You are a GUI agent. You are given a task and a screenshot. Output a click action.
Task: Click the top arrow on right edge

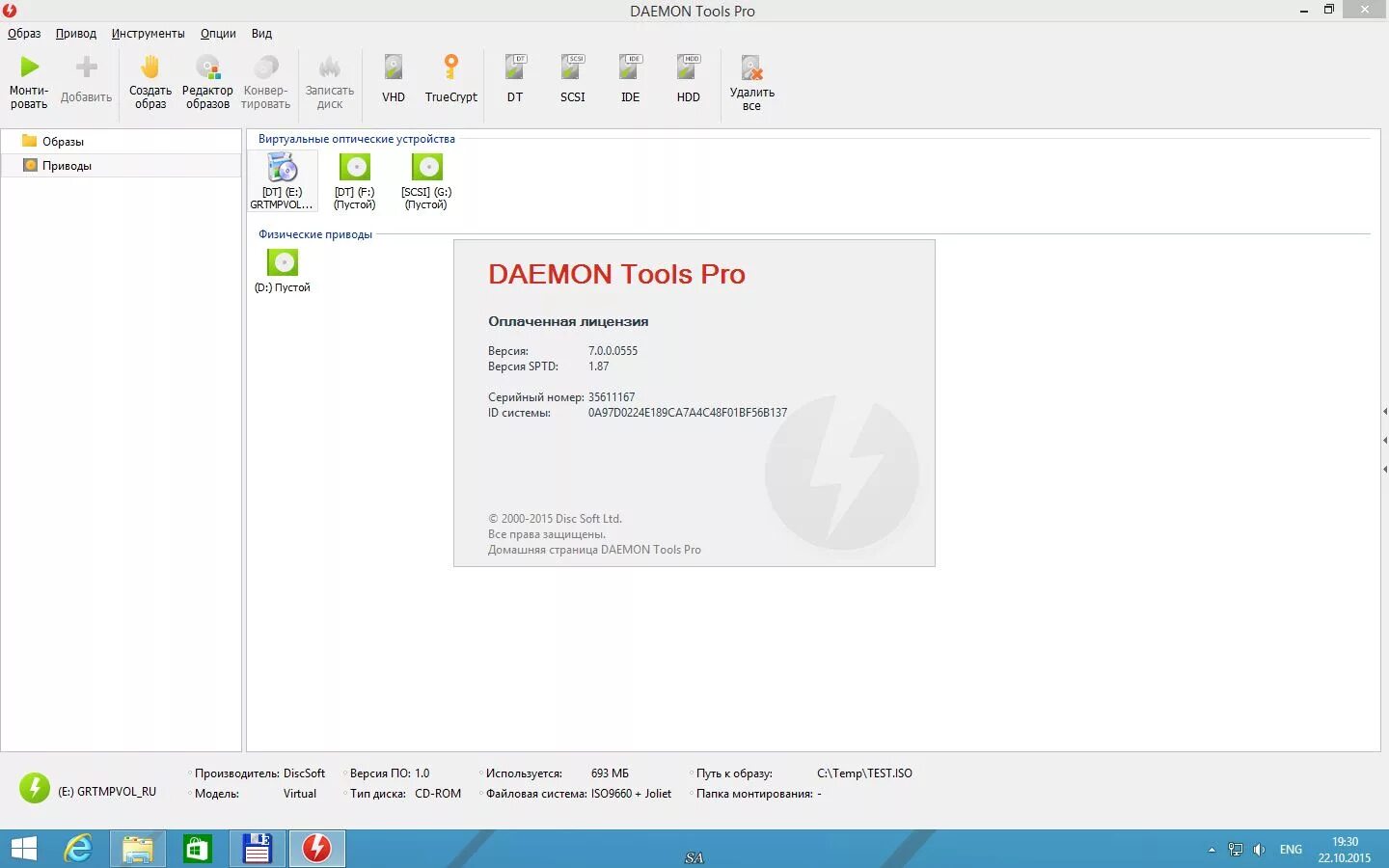coord(1385,412)
